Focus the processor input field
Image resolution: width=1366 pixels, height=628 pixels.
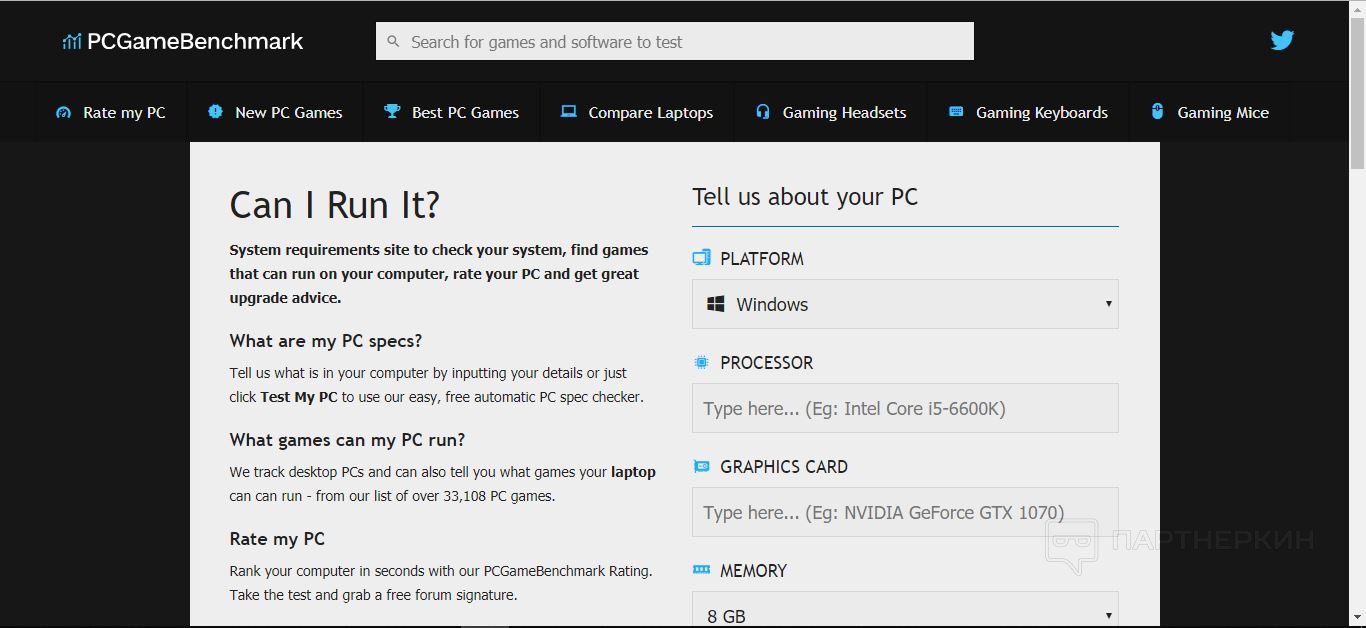(x=905, y=408)
